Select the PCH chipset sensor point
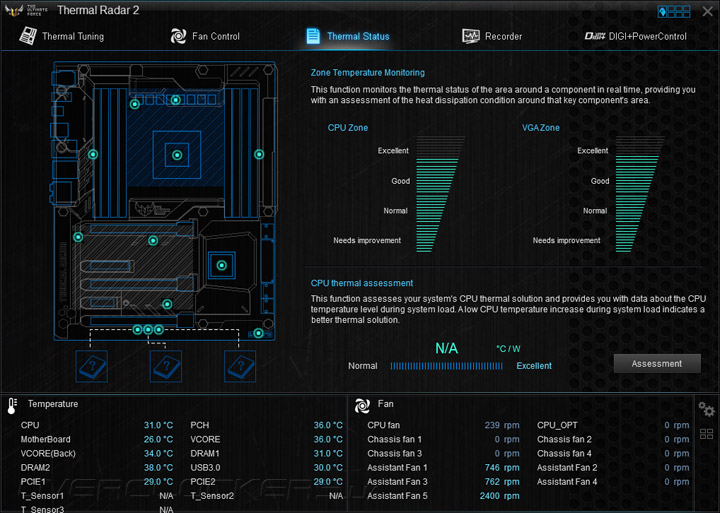Screen dimensions: 720x513 click(222, 265)
